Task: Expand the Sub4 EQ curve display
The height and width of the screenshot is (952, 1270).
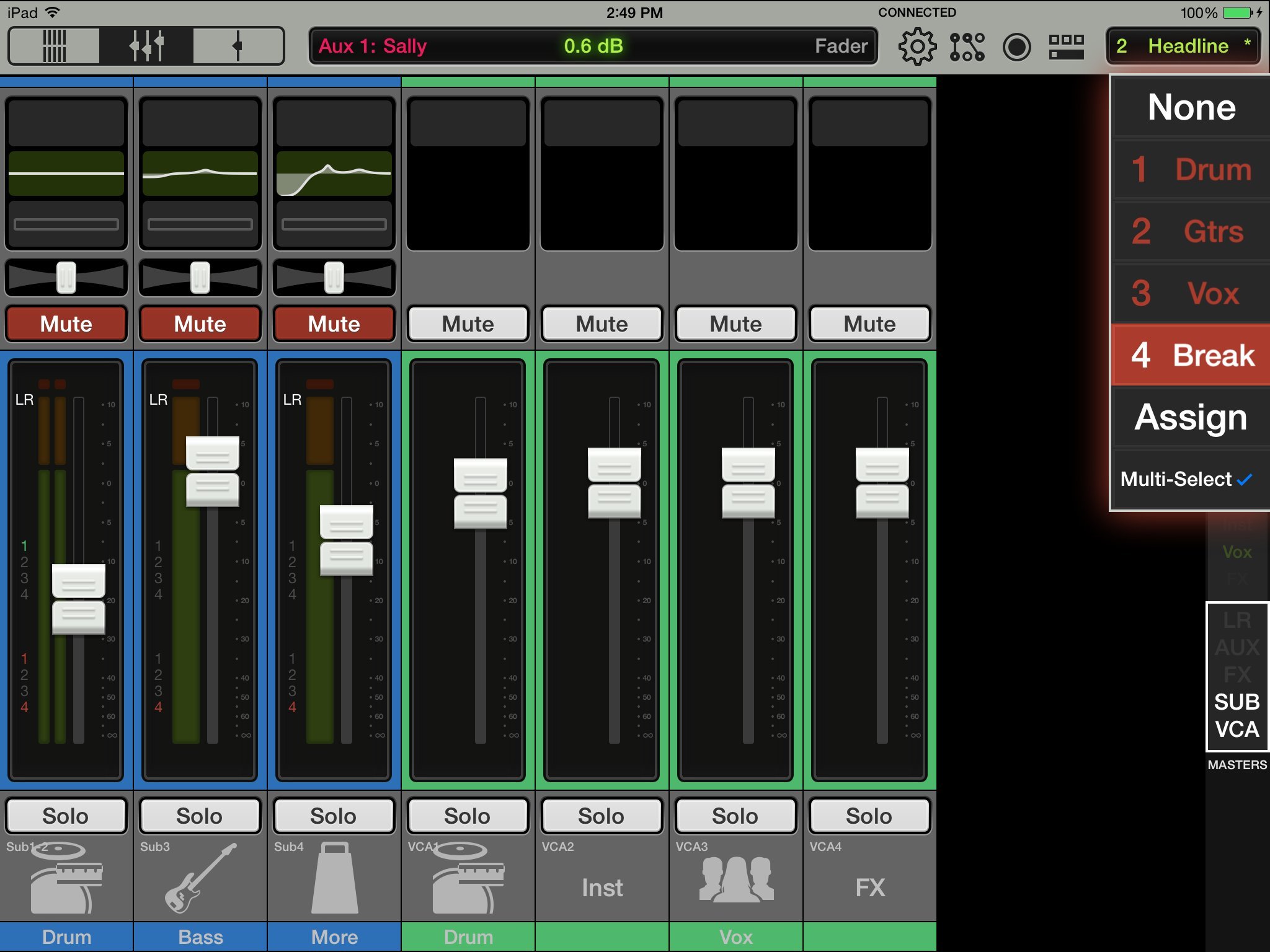Action: [334, 174]
